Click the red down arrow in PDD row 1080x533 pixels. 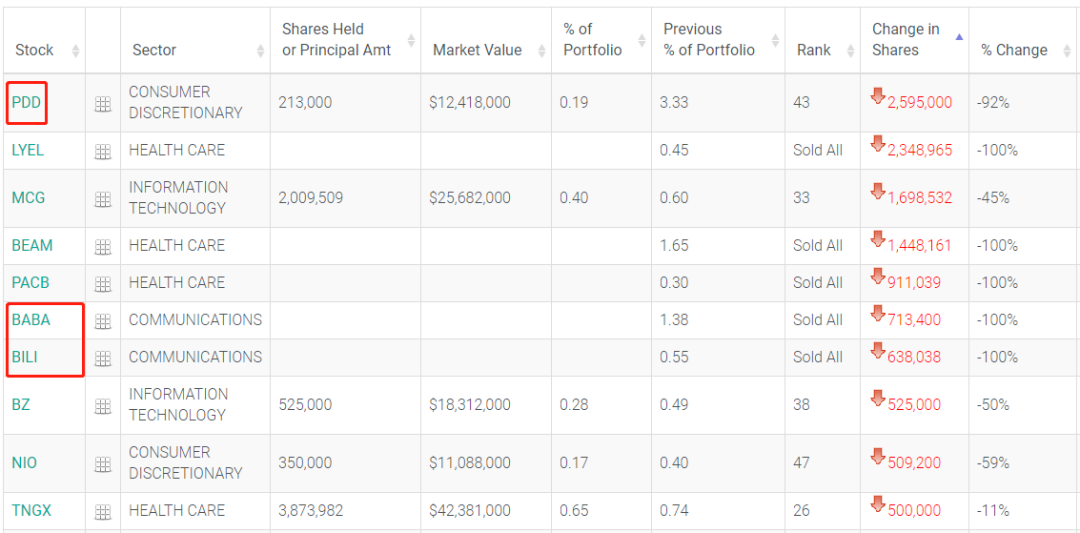click(x=878, y=96)
